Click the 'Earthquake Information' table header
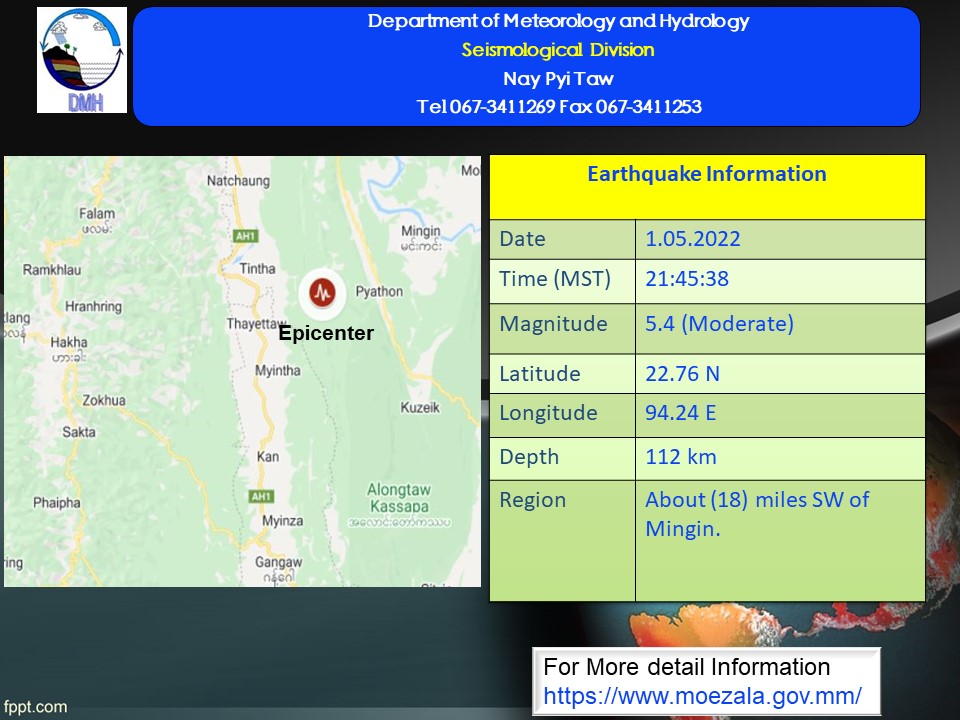Image resolution: width=960 pixels, height=720 pixels. 707,174
